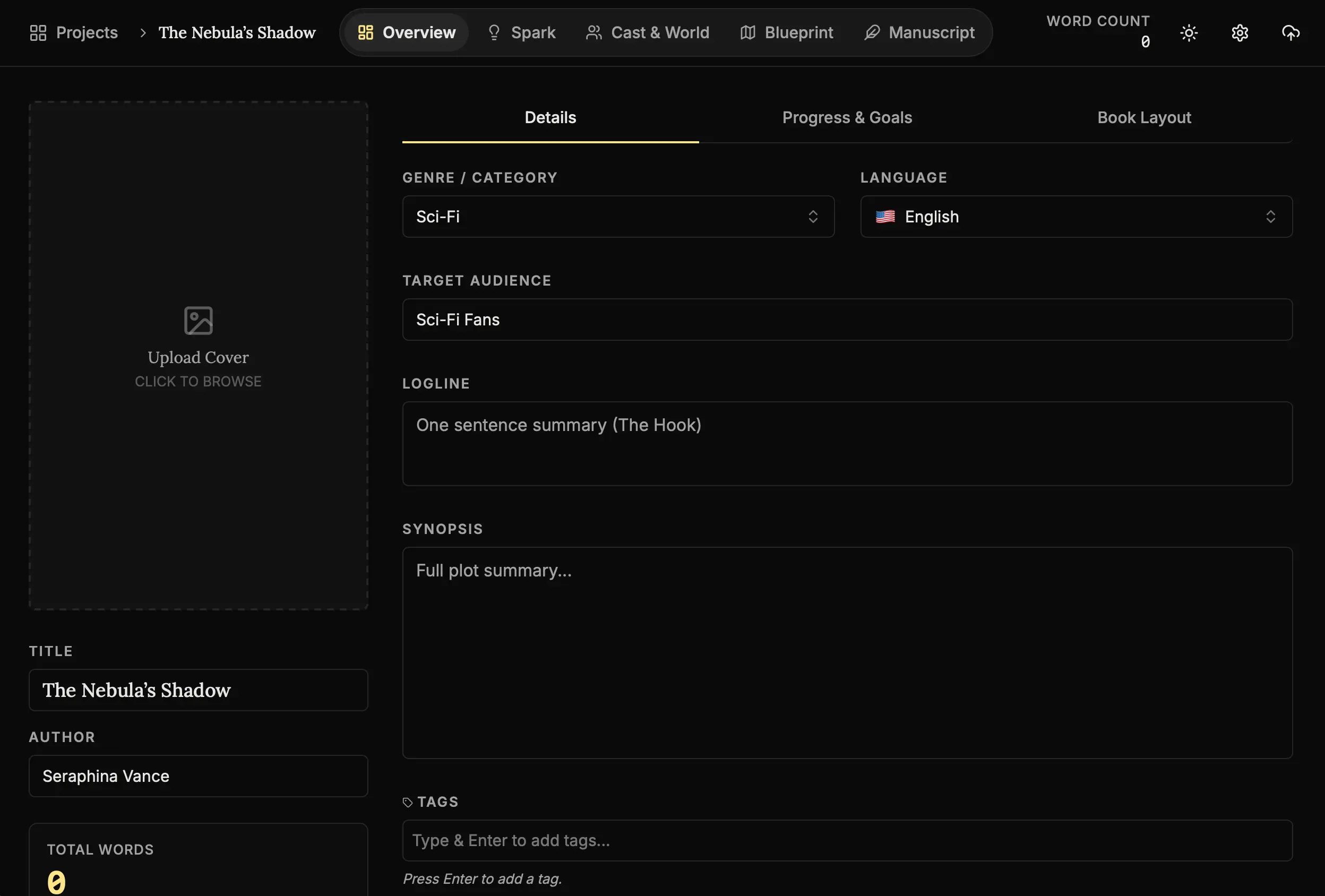Click the Cast & World people icon
The image size is (1325, 896).
click(593, 32)
